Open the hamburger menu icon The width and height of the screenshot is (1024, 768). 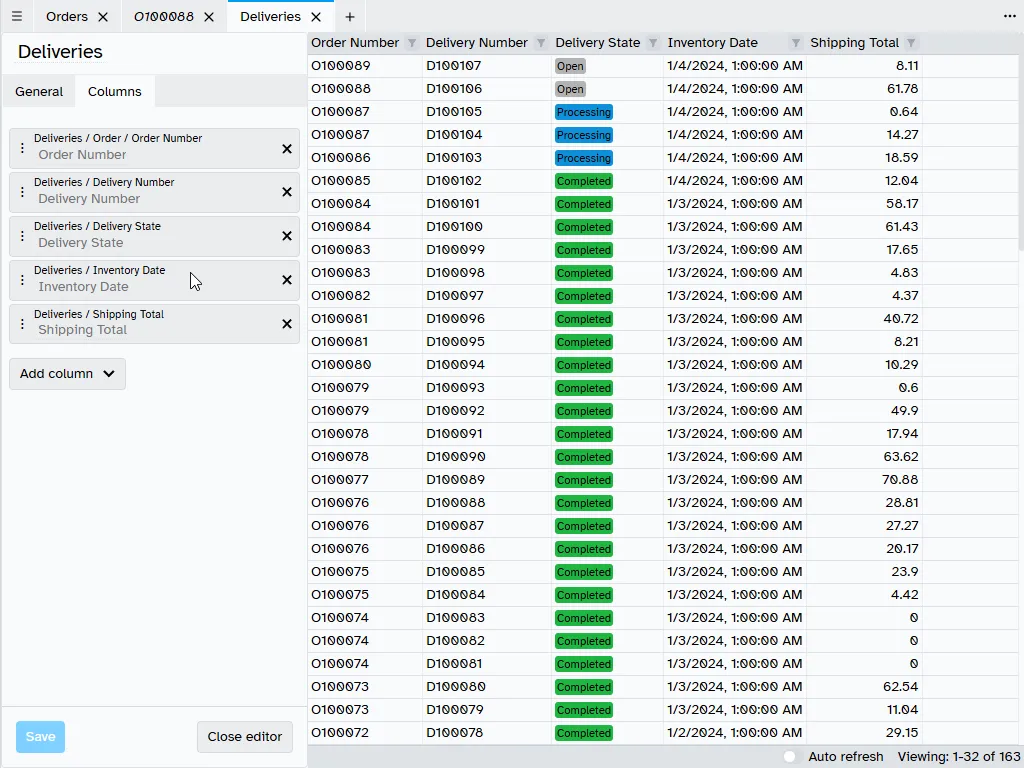(x=17, y=17)
